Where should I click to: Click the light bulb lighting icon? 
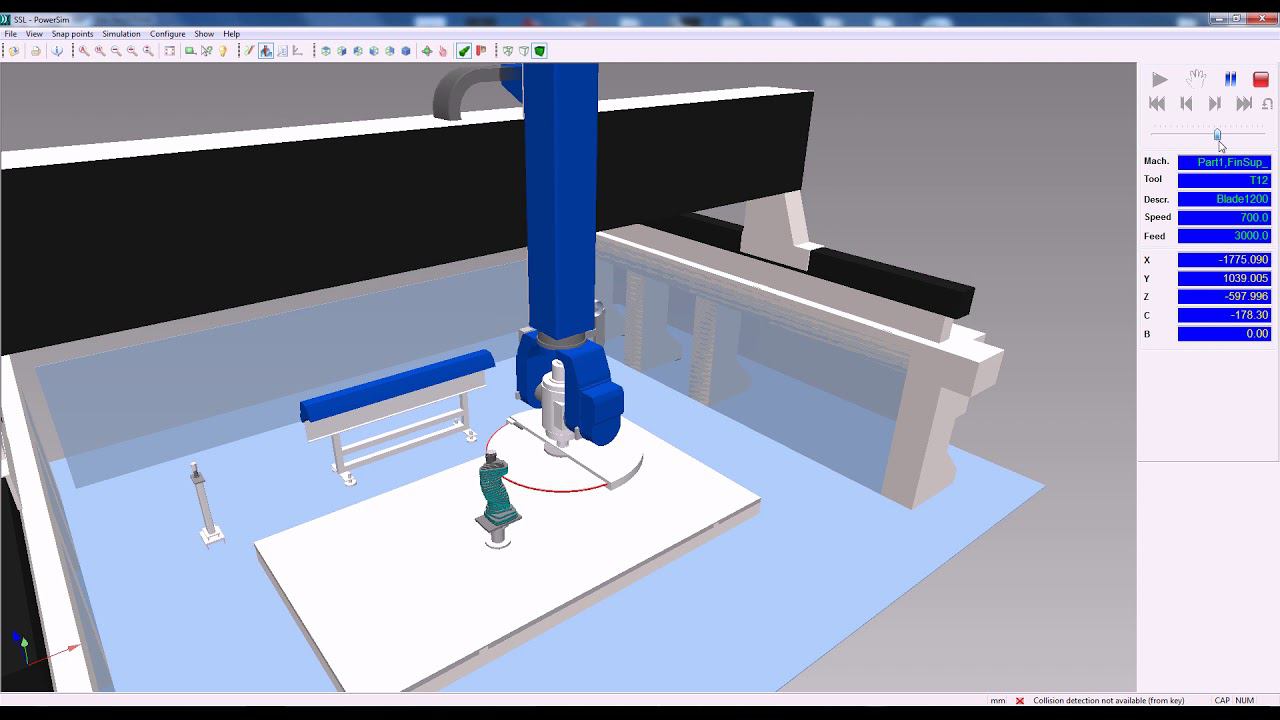223,51
